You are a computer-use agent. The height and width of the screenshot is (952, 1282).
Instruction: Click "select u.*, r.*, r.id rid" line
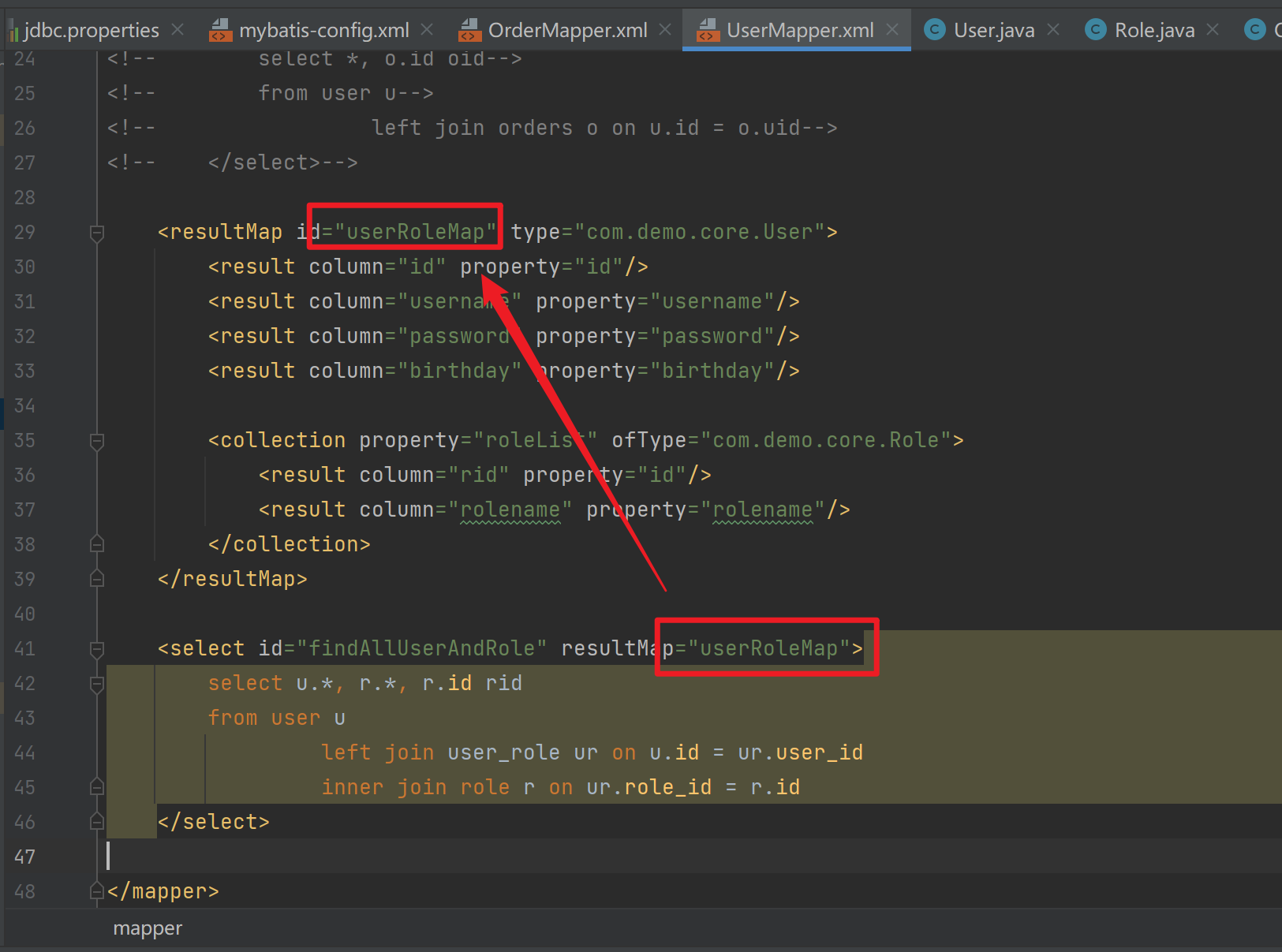[365, 683]
